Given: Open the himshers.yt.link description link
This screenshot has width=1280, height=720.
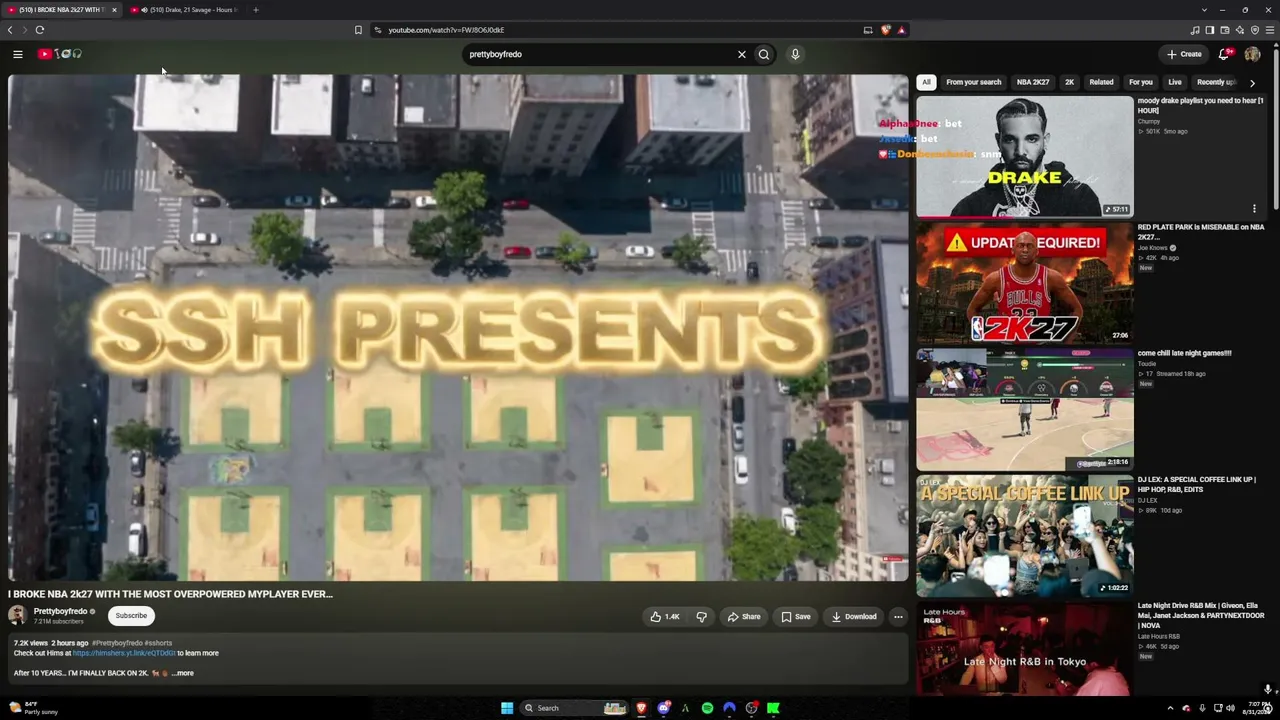Looking at the screenshot, I should click(x=124, y=653).
